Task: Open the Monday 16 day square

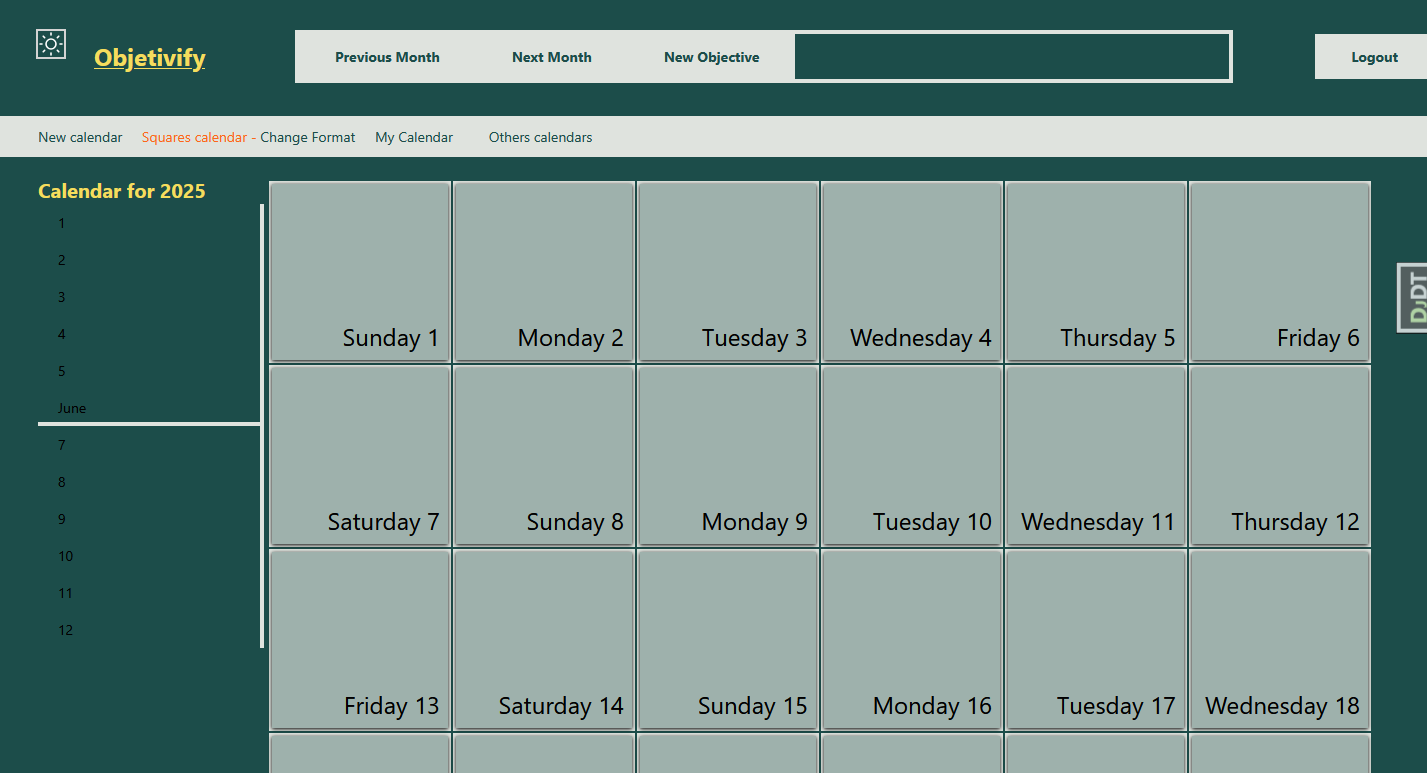Action: pyautogui.click(x=912, y=640)
